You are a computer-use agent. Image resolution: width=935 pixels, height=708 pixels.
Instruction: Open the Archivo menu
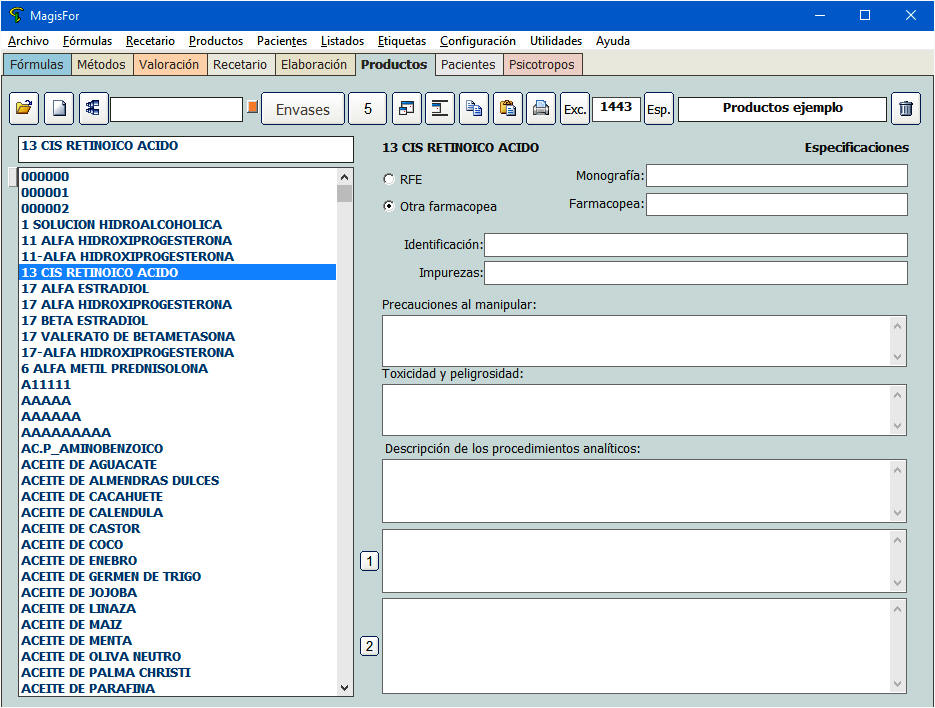(29, 41)
